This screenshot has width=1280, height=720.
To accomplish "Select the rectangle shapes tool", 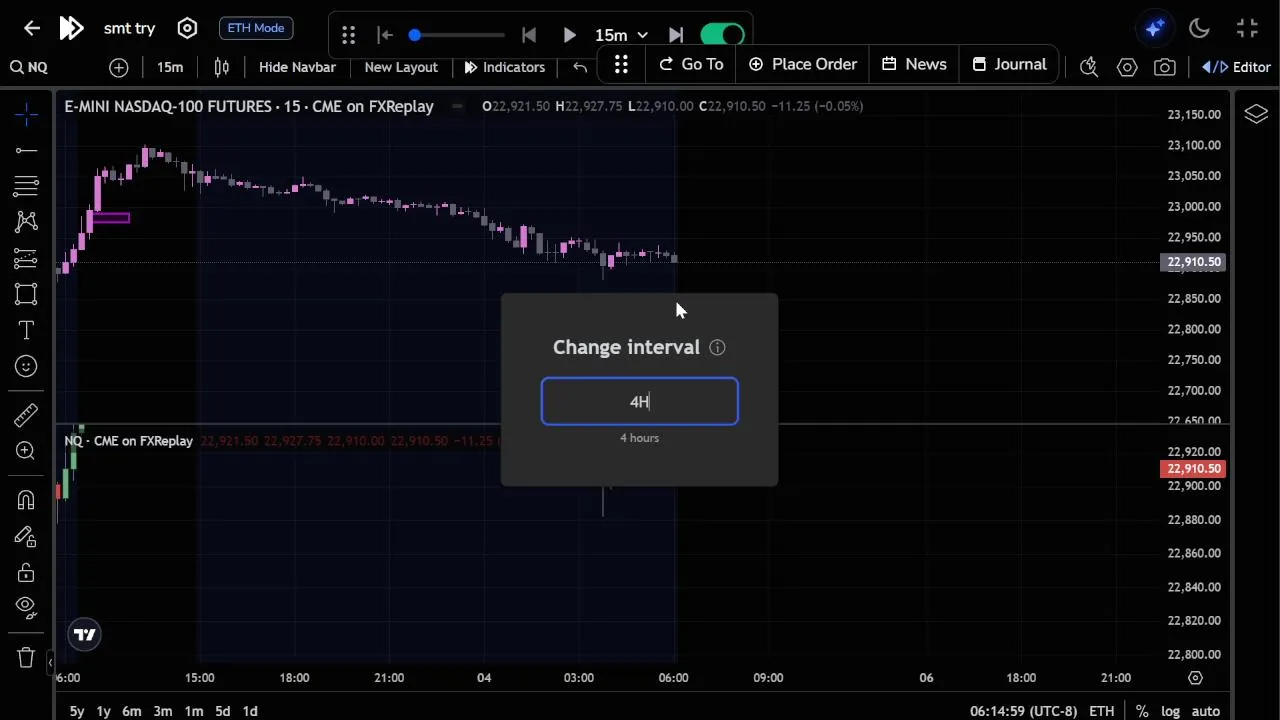I will pos(26,294).
